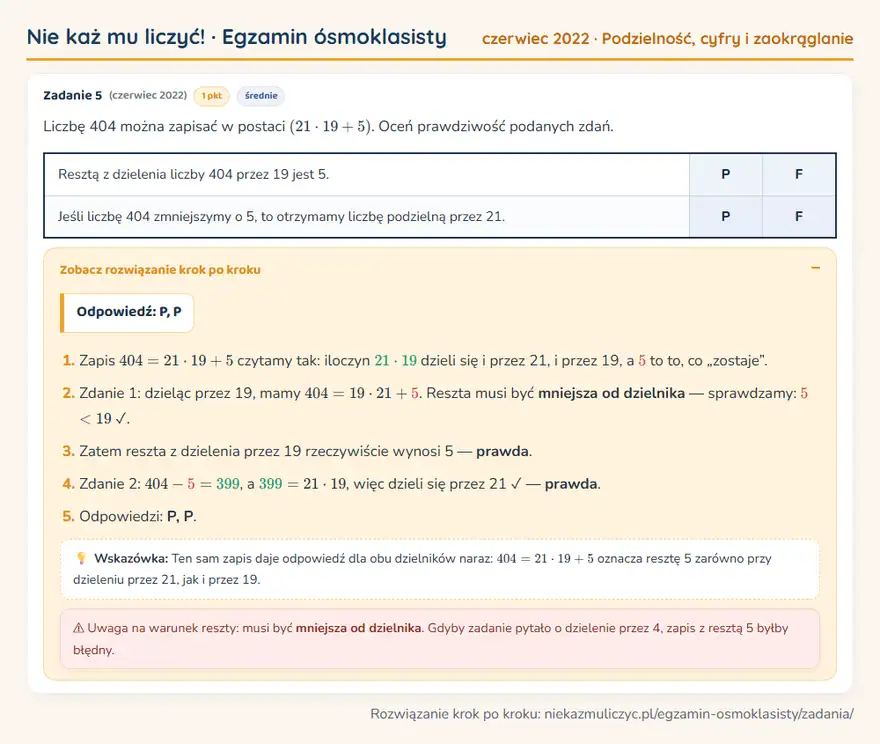Click the pink 'Uwaga na warunek reszty' warning box
Image resolution: width=880 pixels, height=744 pixels.
tap(440, 639)
